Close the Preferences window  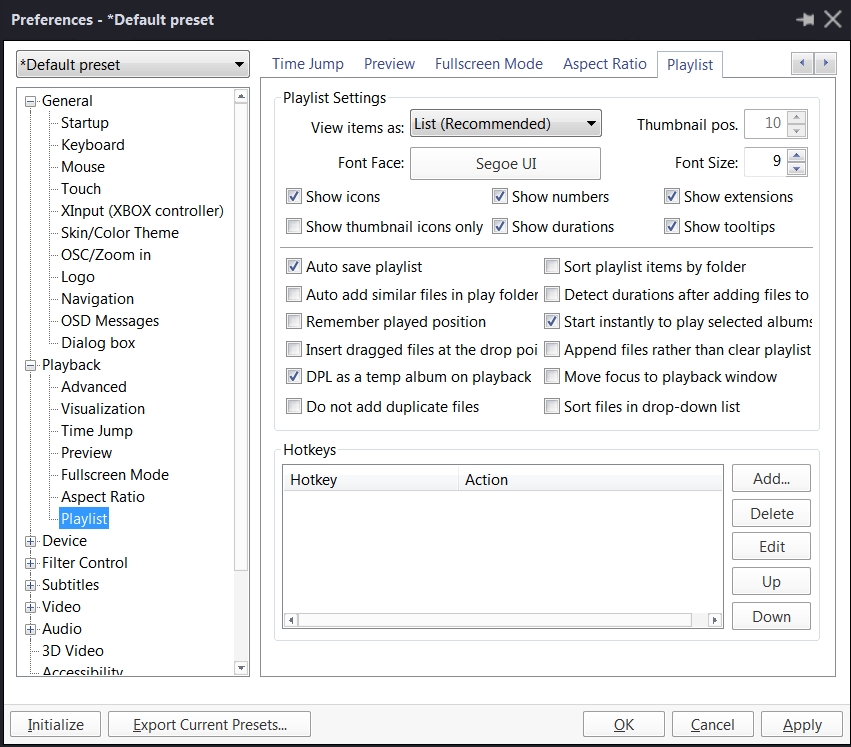832,19
